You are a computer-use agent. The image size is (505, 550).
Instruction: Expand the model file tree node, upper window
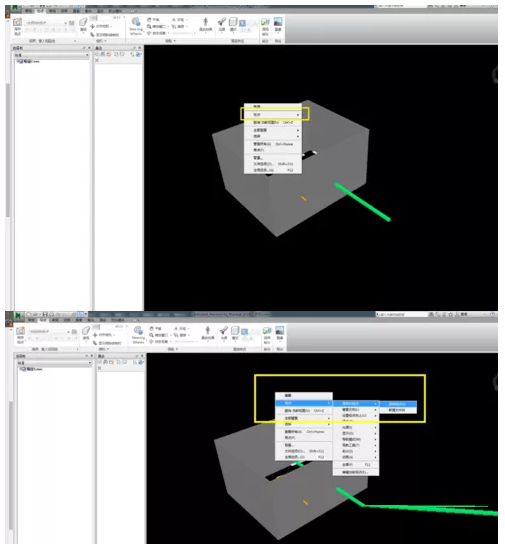[18, 61]
